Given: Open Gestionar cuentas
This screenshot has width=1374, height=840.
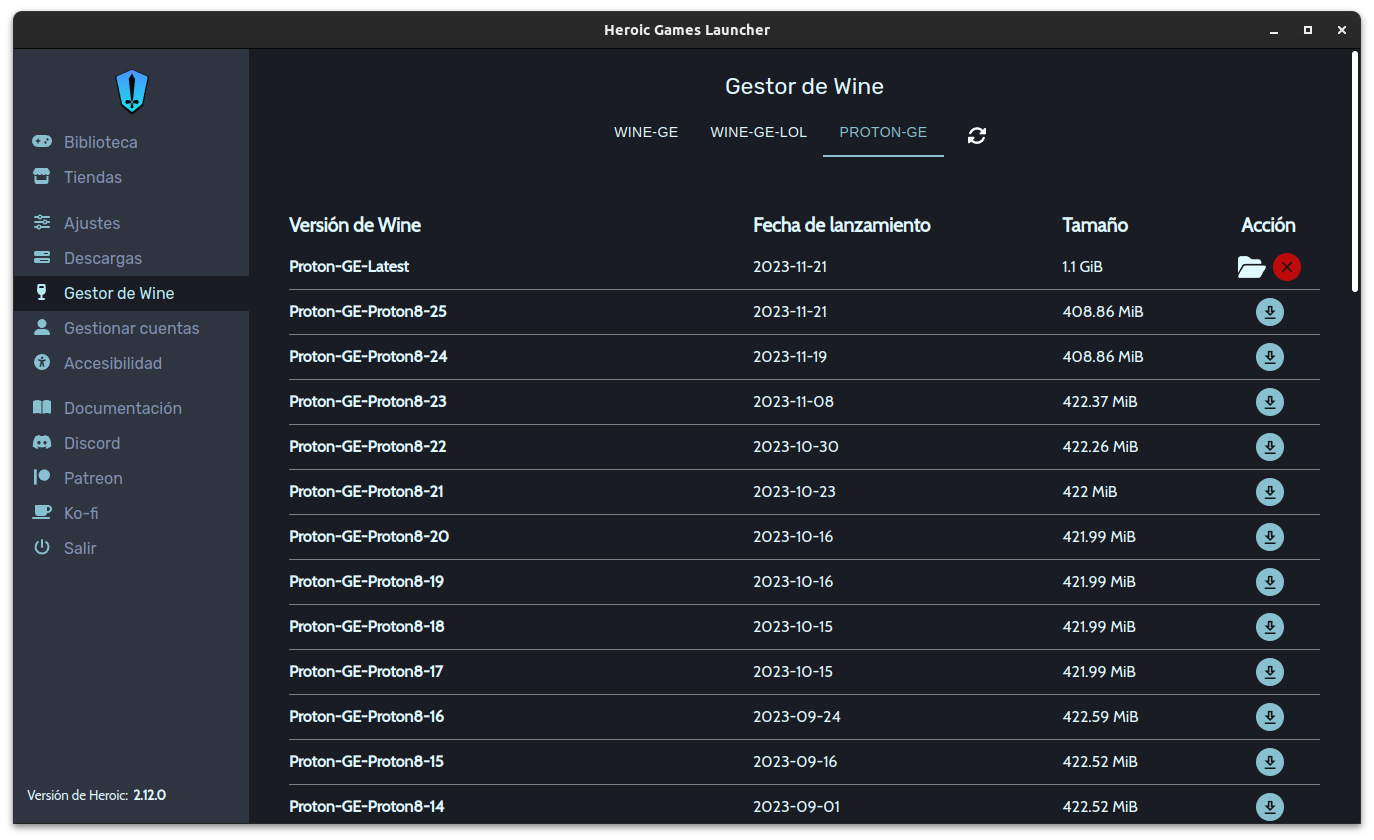Looking at the screenshot, I should (x=131, y=328).
